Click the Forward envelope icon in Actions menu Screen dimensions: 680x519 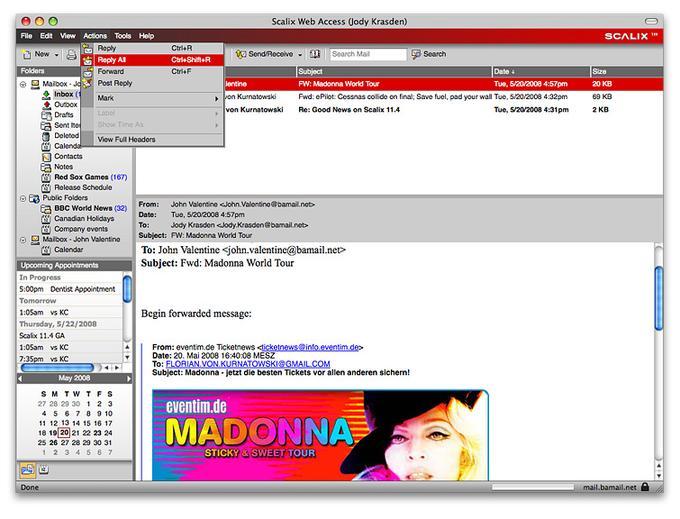tap(88, 72)
